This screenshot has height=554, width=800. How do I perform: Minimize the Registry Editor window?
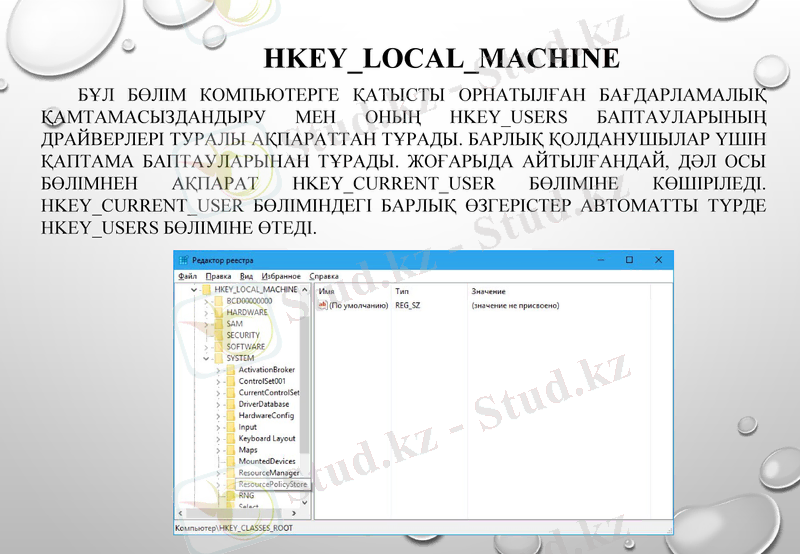601,260
